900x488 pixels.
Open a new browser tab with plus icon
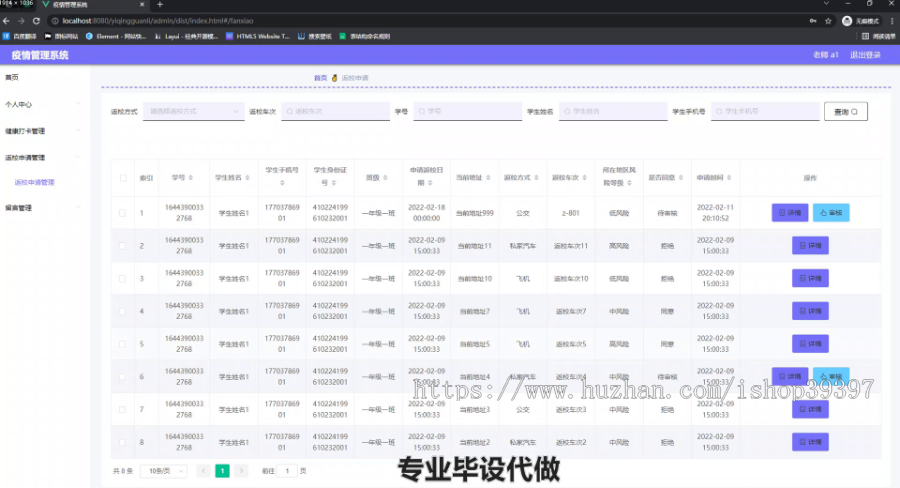pos(160,5)
